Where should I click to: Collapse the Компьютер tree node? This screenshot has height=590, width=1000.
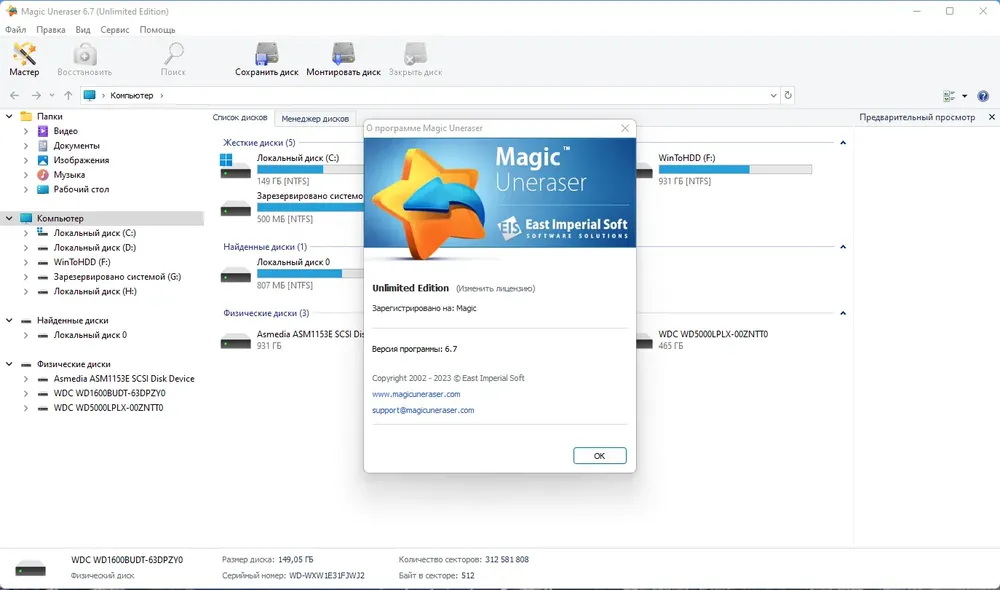(9, 218)
